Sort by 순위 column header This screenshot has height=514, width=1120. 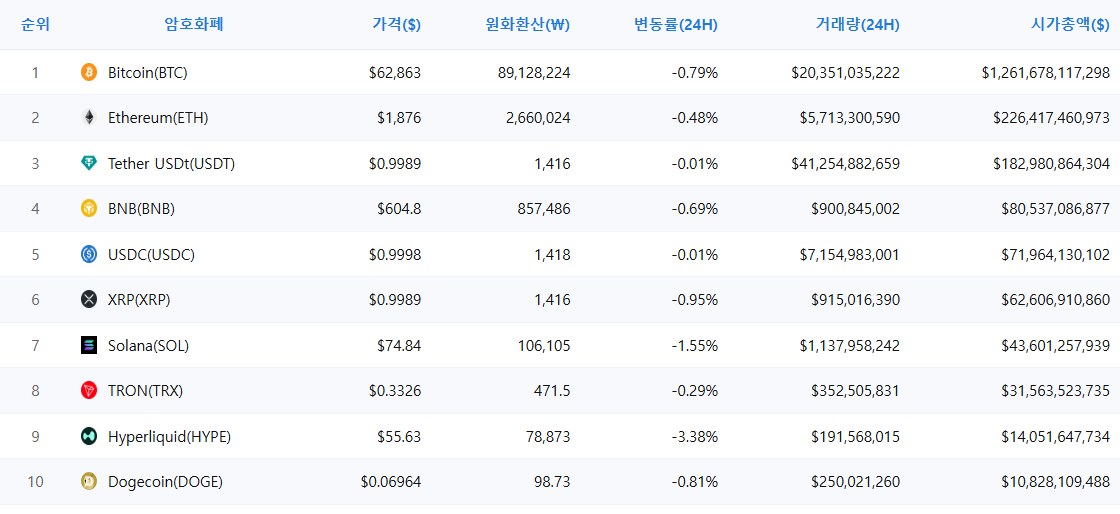[35, 25]
